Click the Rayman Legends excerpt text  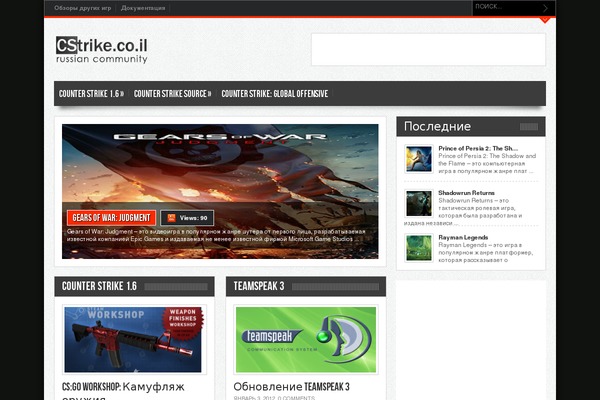486,253
